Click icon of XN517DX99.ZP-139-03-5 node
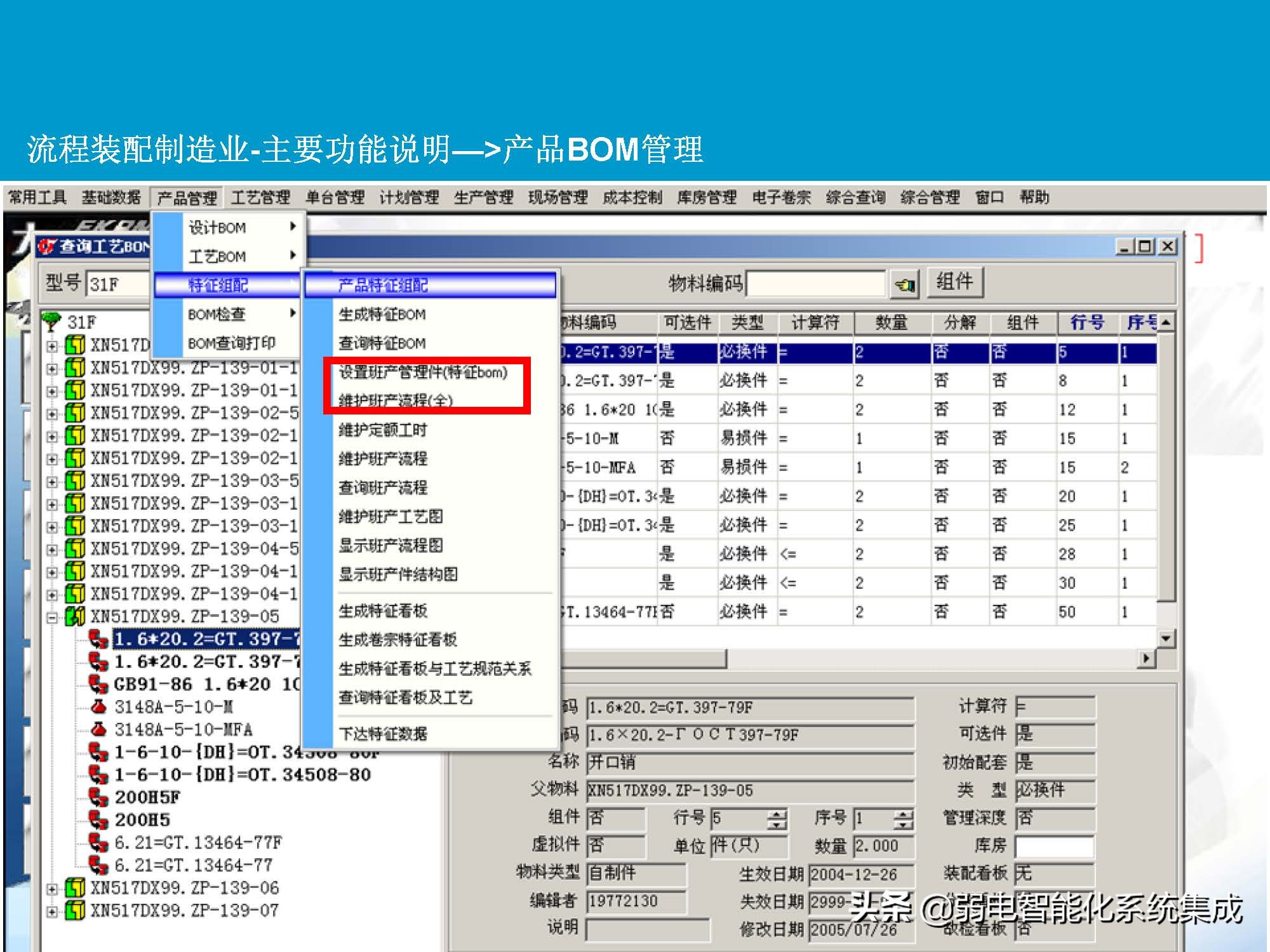 pyautogui.click(x=76, y=480)
